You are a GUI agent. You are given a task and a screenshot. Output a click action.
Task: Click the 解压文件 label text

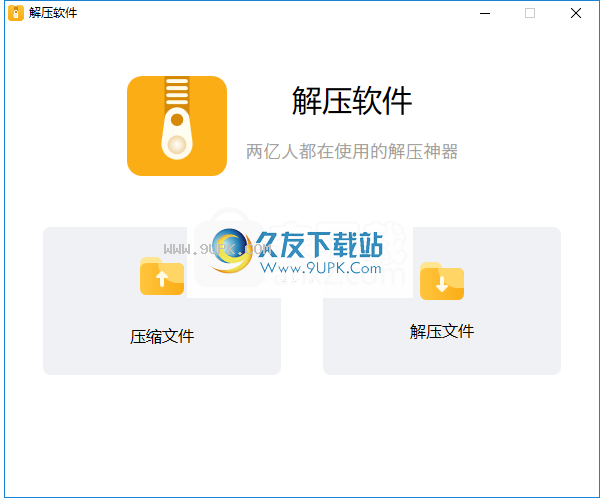(x=442, y=331)
